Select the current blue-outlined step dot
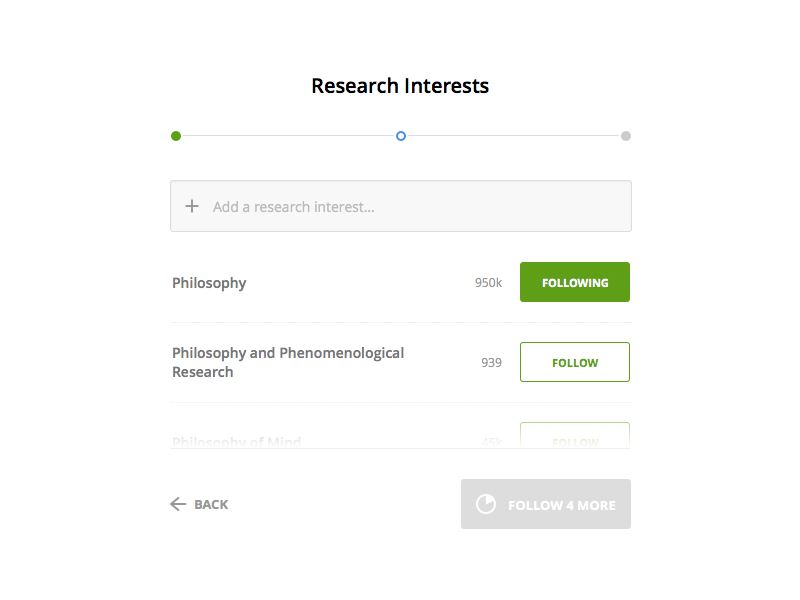 tap(401, 136)
